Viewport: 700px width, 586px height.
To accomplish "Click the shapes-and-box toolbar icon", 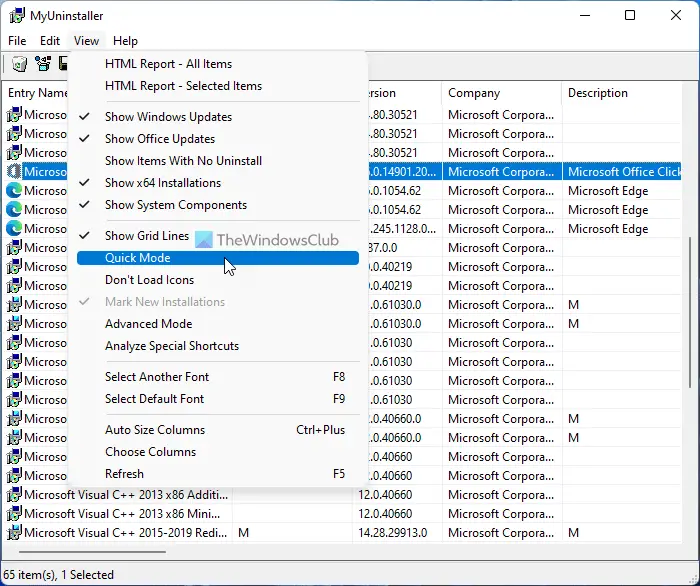I will pos(43,64).
